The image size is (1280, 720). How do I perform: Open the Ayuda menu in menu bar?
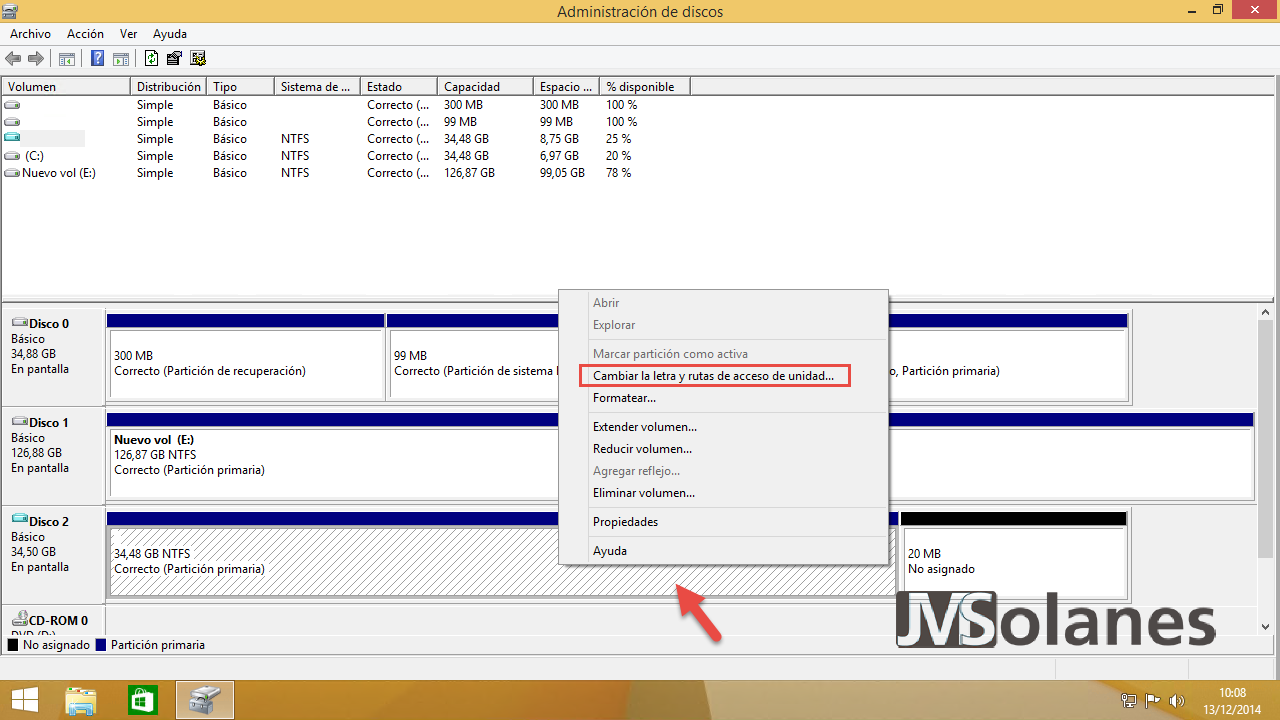[170, 34]
